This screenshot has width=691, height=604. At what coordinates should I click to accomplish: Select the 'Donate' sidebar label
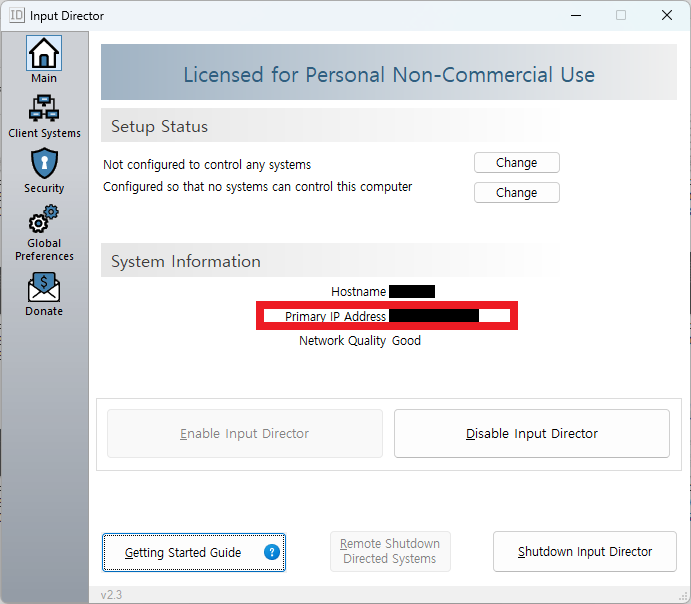point(44,311)
